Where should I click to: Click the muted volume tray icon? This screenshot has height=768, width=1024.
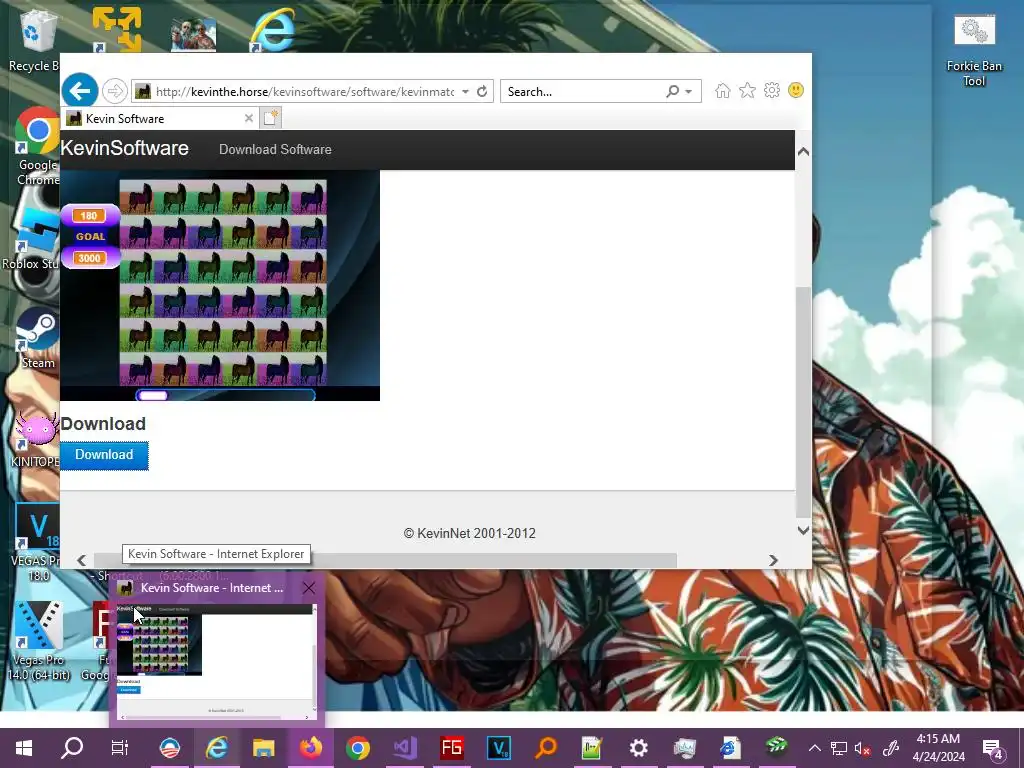click(863, 748)
